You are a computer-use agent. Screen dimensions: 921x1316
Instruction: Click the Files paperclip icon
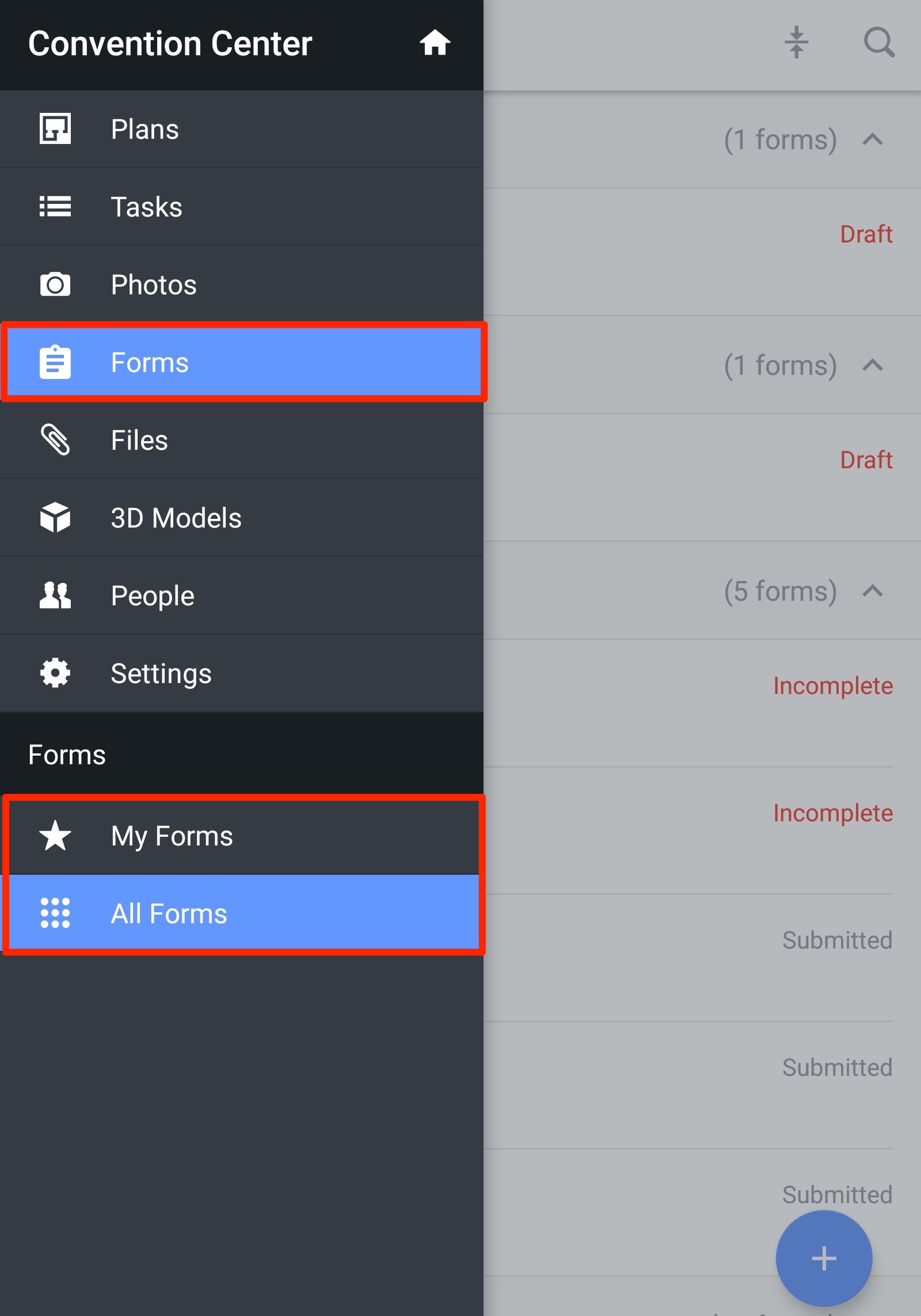pyautogui.click(x=55, y=440)
